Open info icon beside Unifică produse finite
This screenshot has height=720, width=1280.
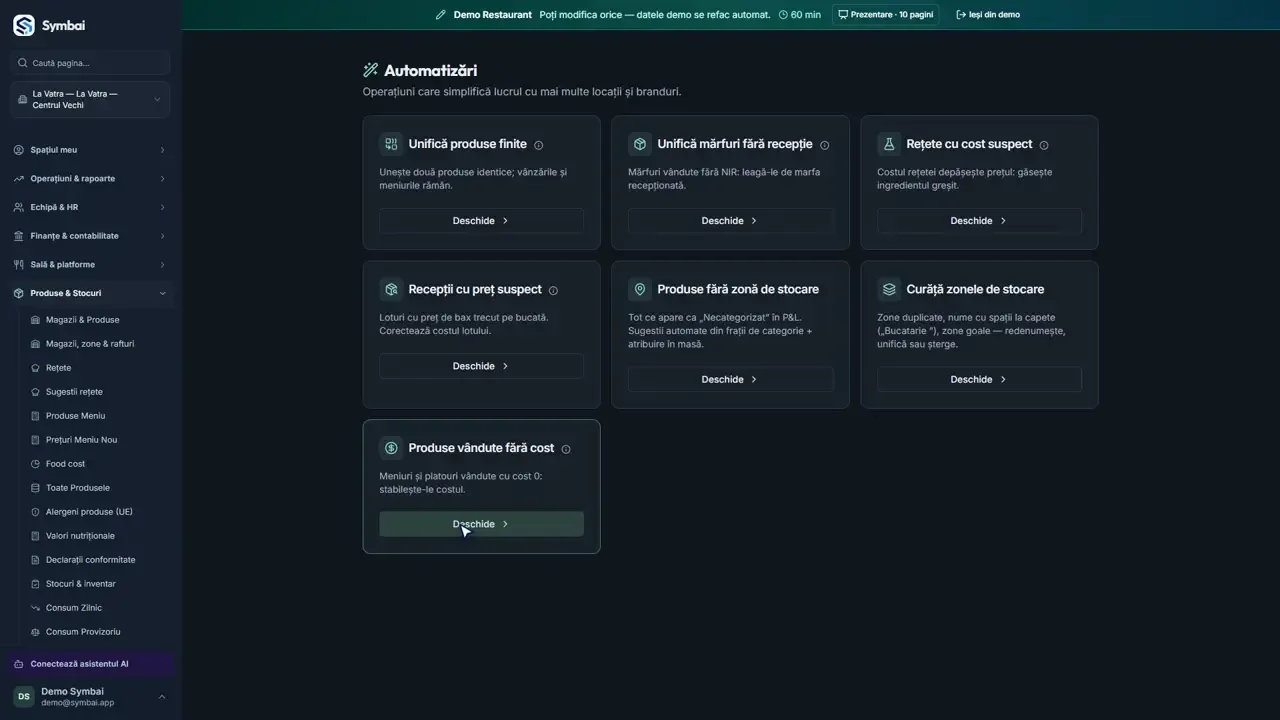coord(538,145)
